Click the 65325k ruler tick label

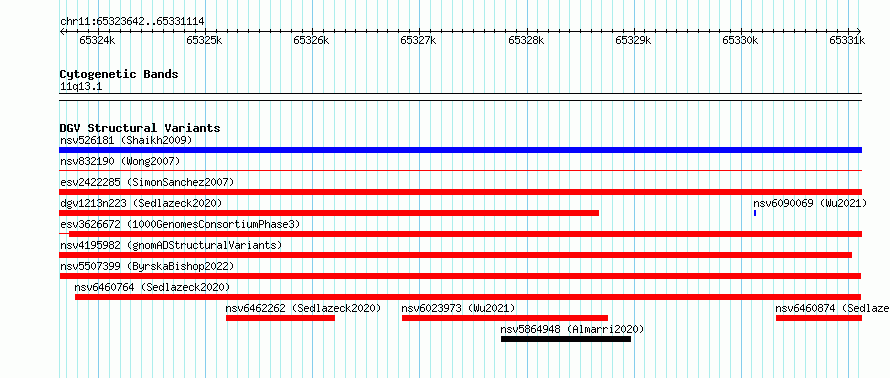coord(204,40)
